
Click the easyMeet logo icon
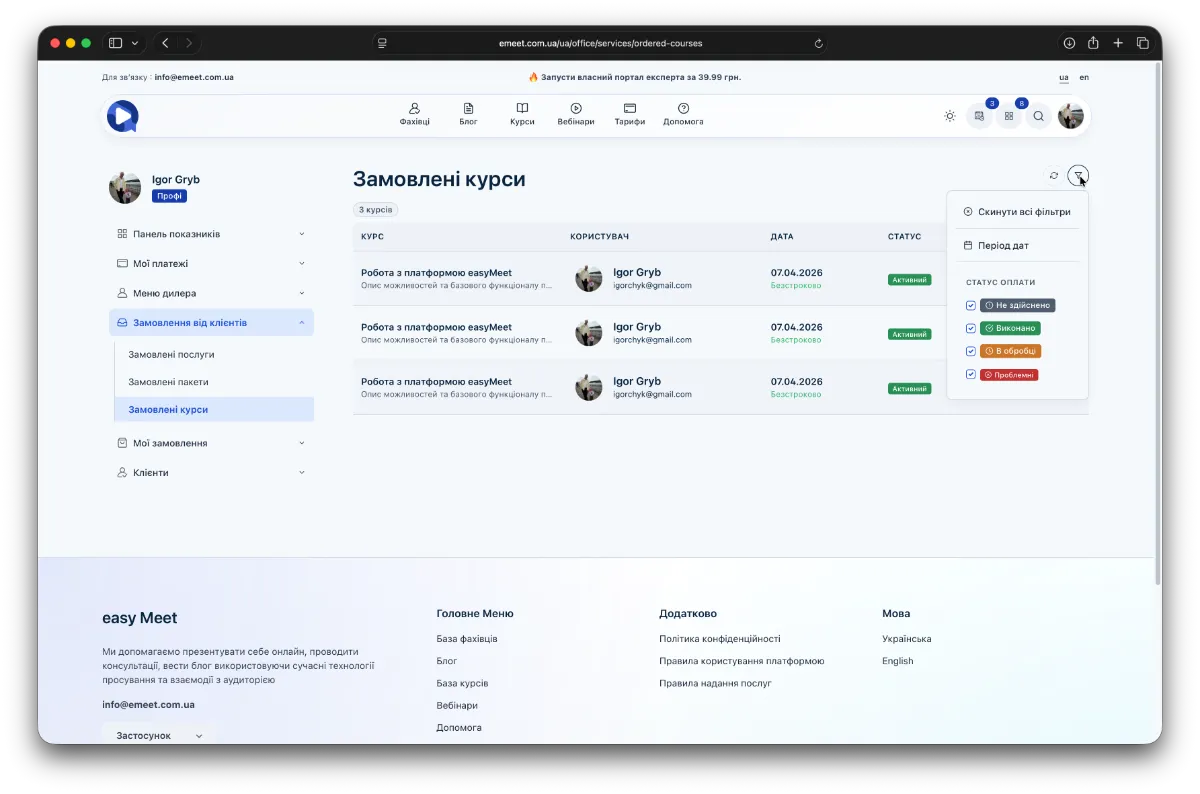122,116
